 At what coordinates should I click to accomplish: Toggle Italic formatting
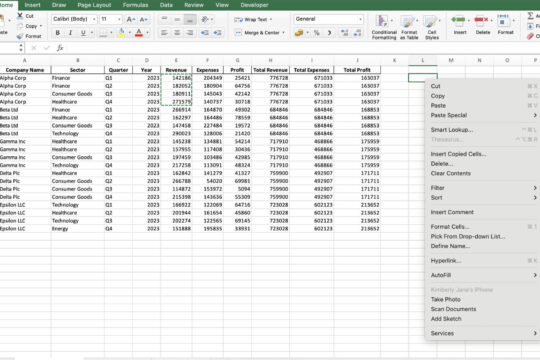70,33
